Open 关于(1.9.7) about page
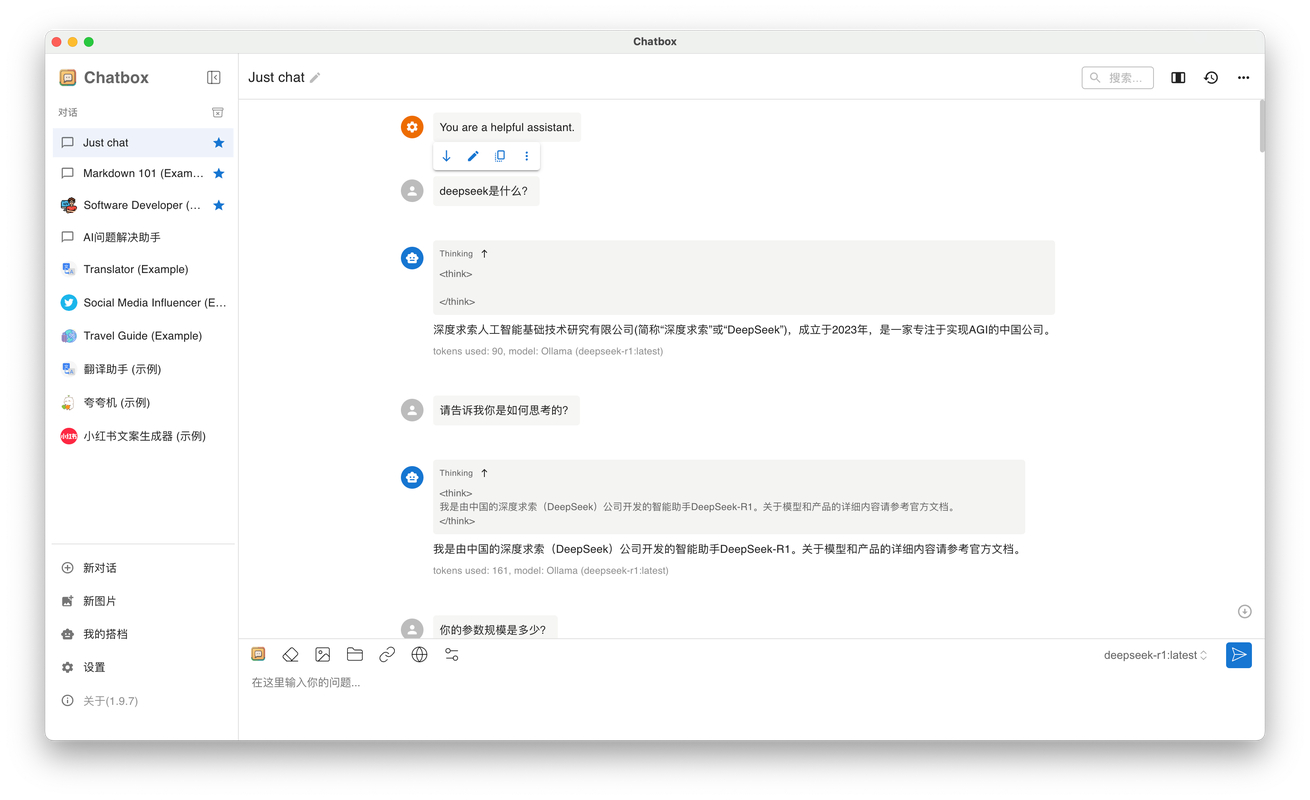The height and width of the screenshot is (800, 1310). click(143, 701)
